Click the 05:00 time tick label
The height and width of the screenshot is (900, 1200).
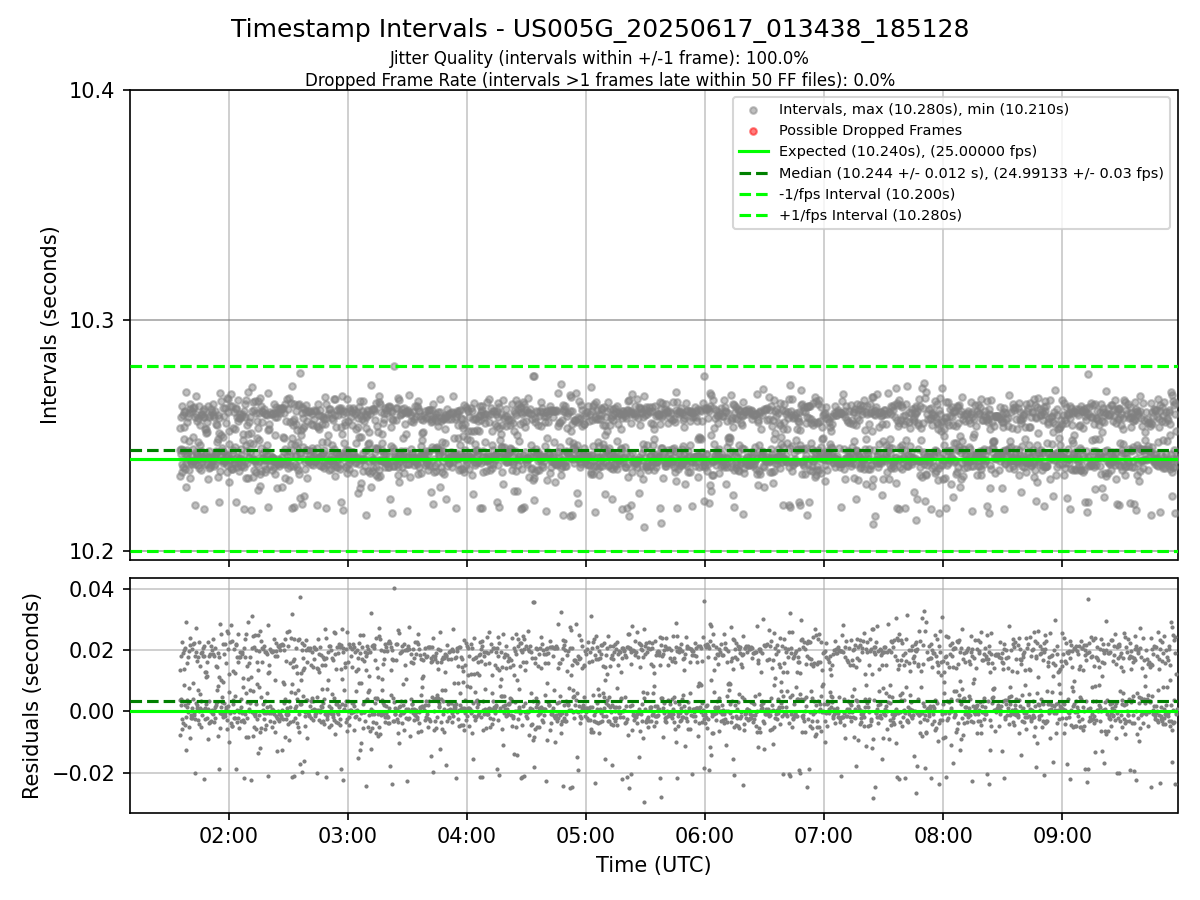(586, 834)
